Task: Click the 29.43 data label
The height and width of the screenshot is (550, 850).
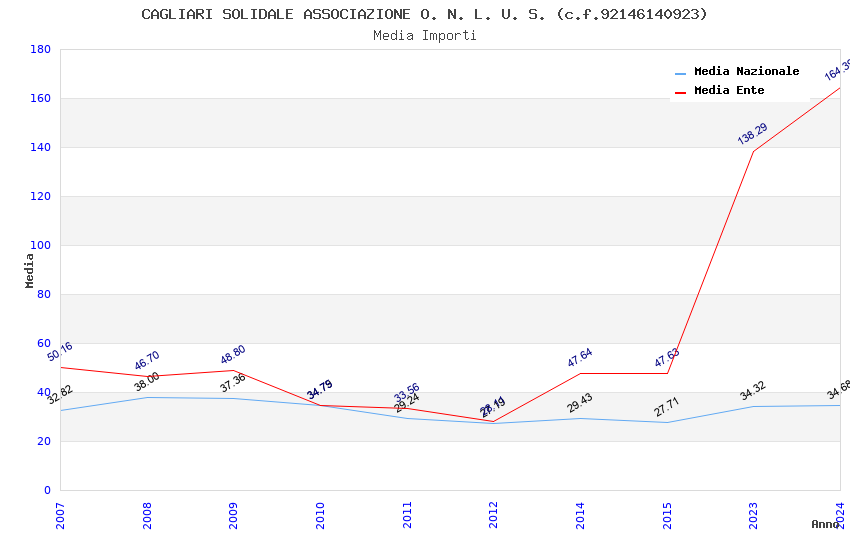Action: click(x=580, y=403)
